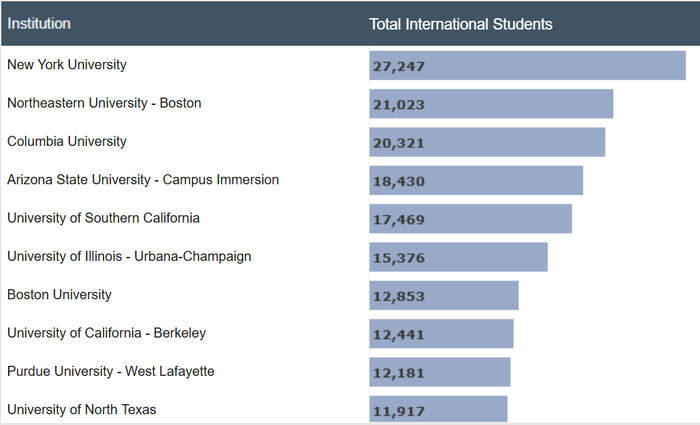
Task: Open the University of North Texas entry
Action: click(x=81, y=409)
